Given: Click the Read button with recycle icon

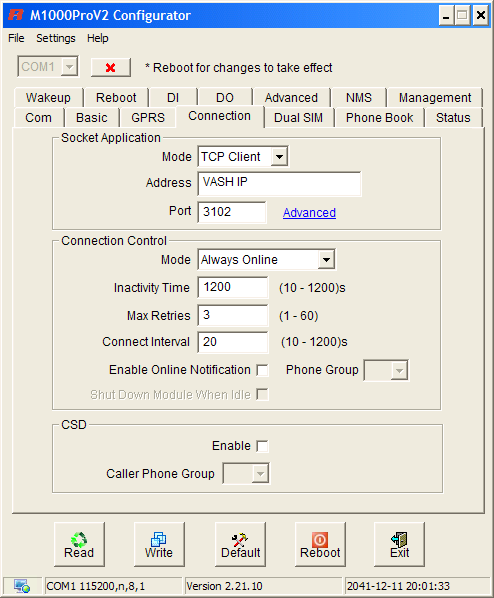Looking at the screenshot, I should [79, 544].
